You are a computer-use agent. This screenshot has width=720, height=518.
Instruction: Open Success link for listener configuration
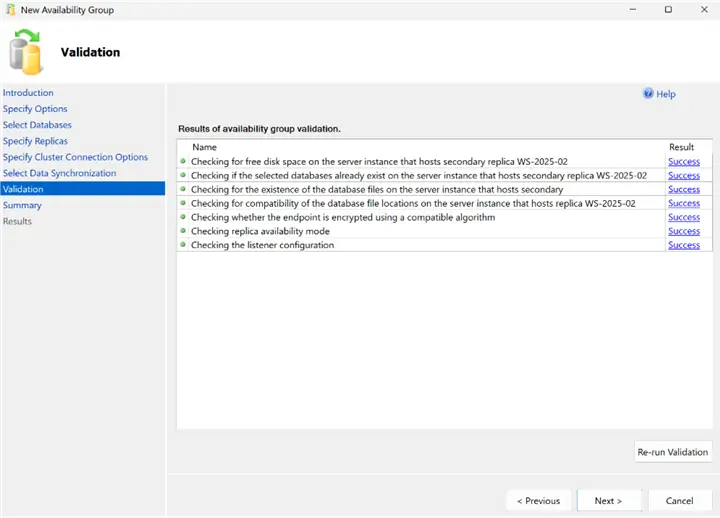(684, 245)
